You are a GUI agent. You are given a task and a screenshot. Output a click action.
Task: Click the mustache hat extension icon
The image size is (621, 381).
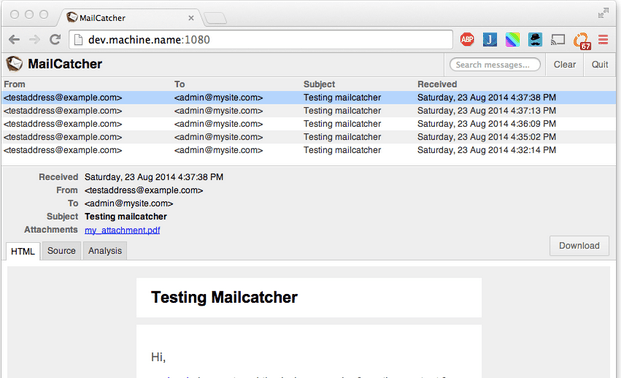535,40
